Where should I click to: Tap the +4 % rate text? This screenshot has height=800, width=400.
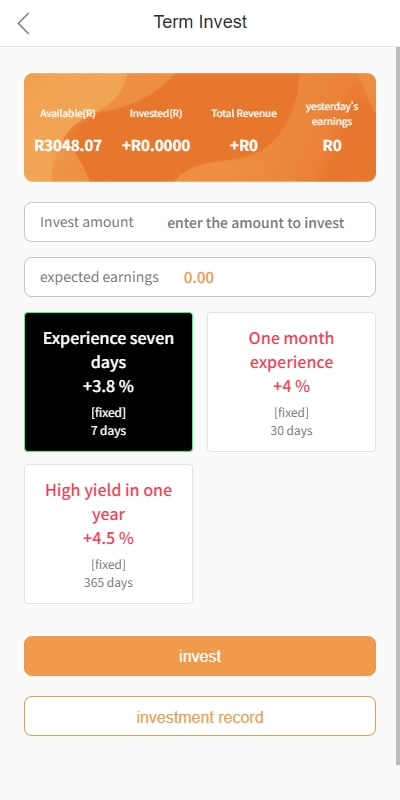(x=291, y=386)
